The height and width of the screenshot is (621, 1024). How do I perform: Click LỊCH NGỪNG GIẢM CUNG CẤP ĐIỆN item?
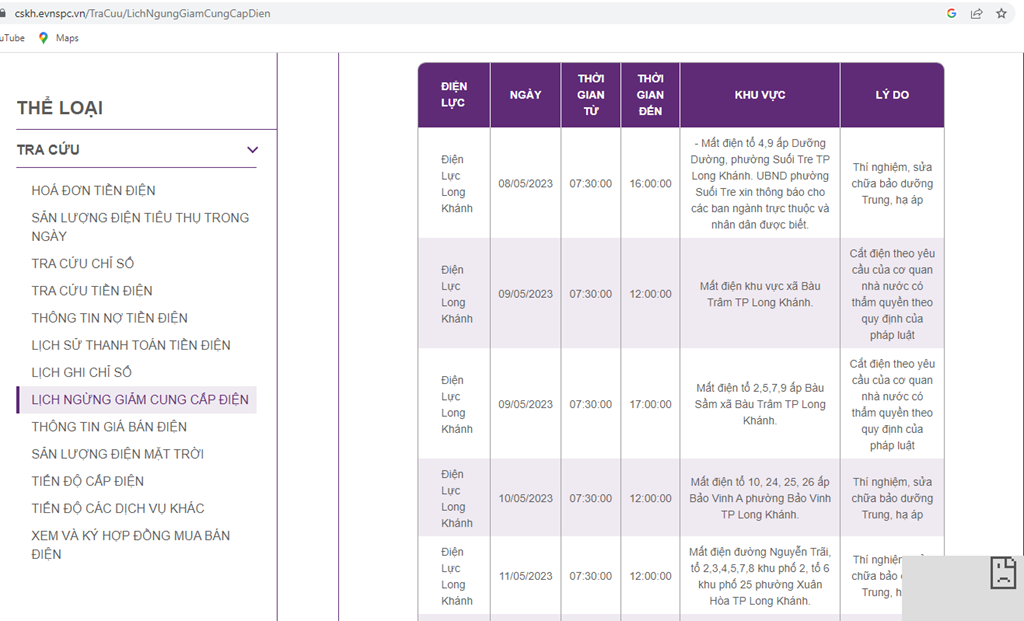[140, 399]
